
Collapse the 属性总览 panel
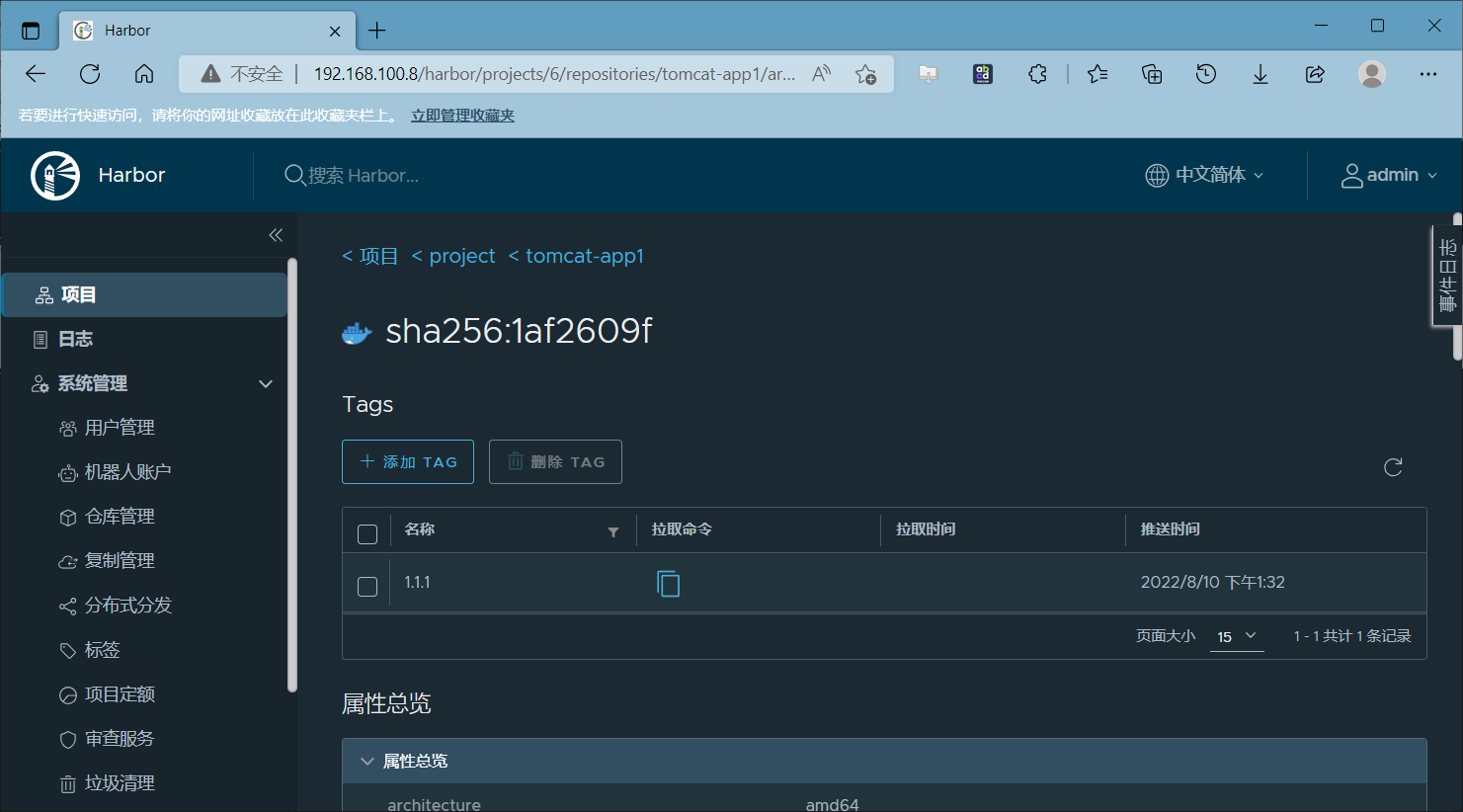tap(367, 761)
